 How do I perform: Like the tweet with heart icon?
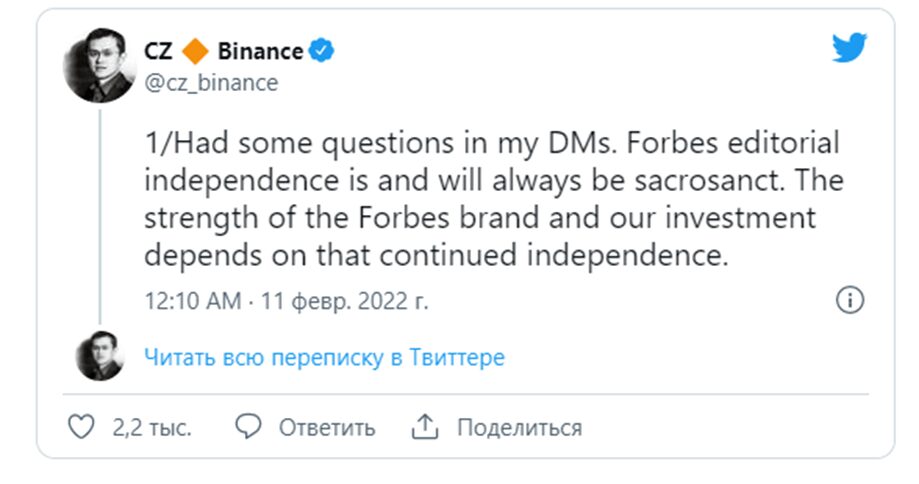click(x=80, y=428)
